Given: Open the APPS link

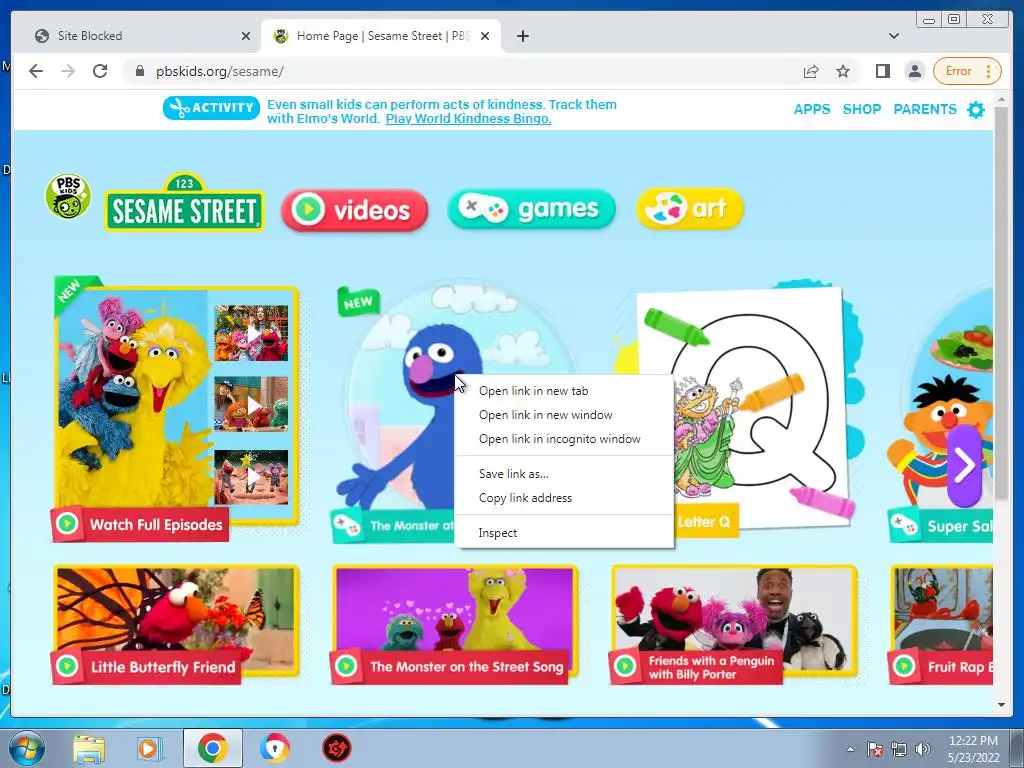Looking at the screenshot, I should pyautogui.click(x=812, y=109).
